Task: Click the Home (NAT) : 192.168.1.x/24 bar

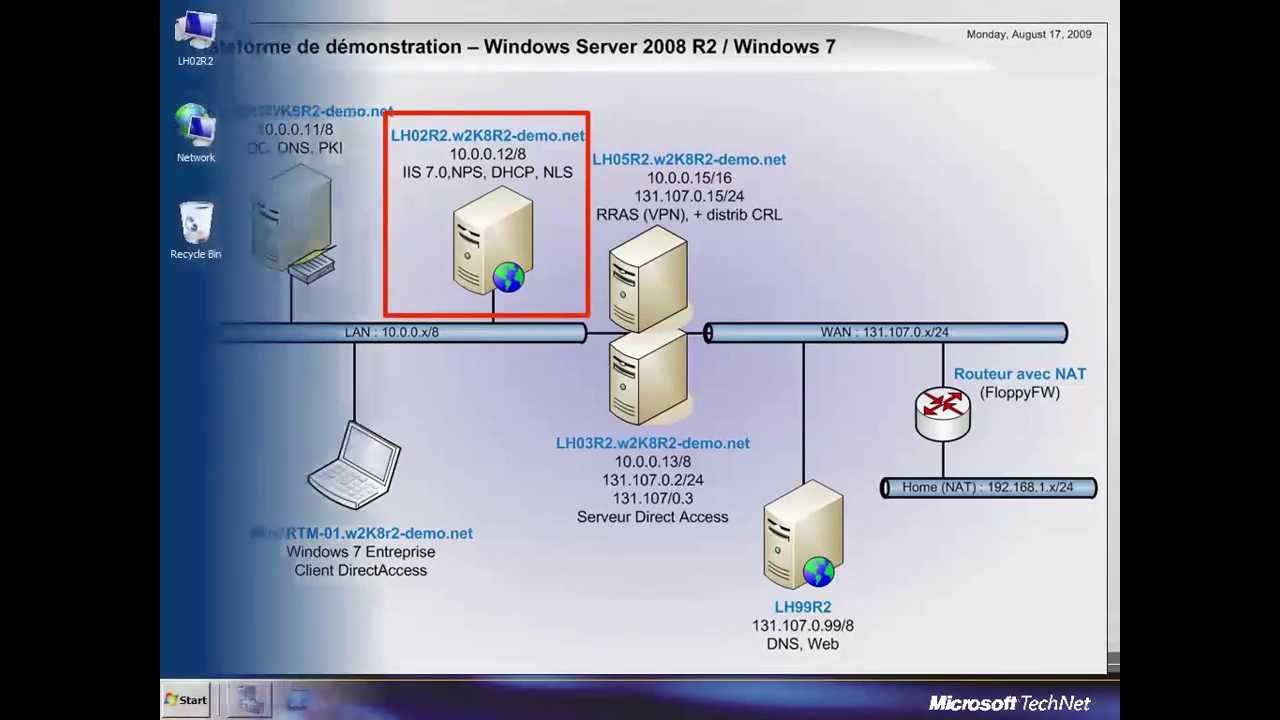Action: tap(988, 487)
